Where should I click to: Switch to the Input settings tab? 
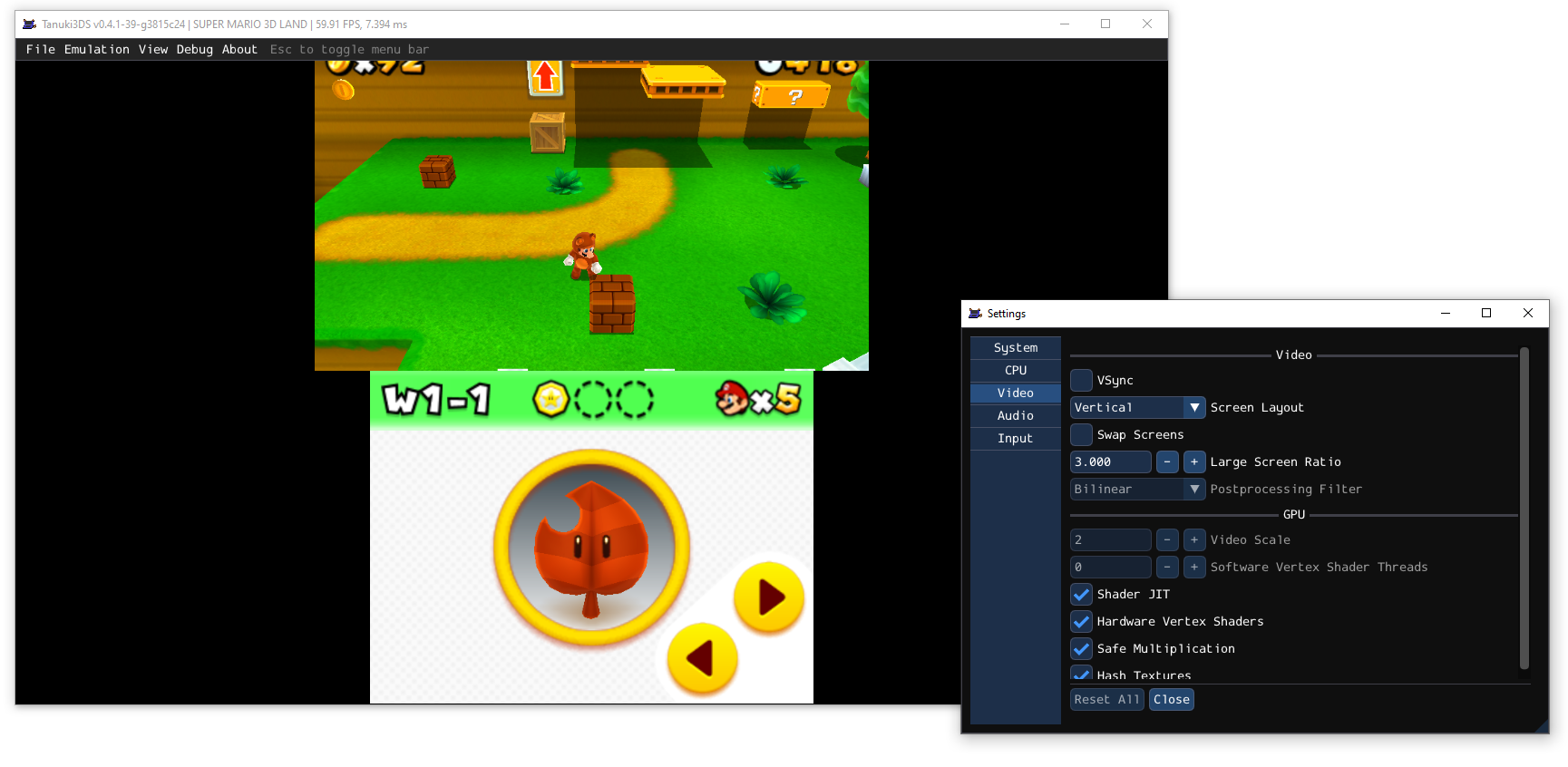(1016, 439)
